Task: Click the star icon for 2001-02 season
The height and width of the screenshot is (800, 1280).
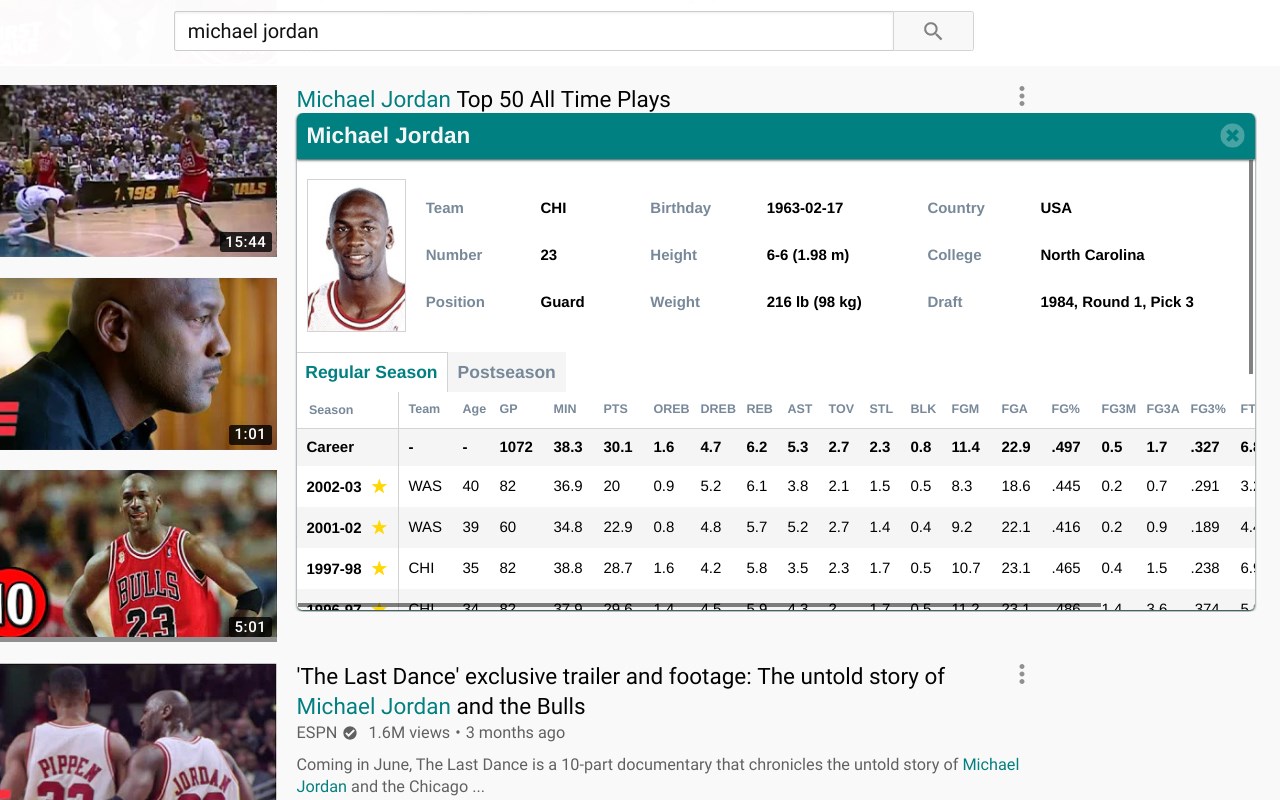Action: pyautogui.click(x=379, y=527)
